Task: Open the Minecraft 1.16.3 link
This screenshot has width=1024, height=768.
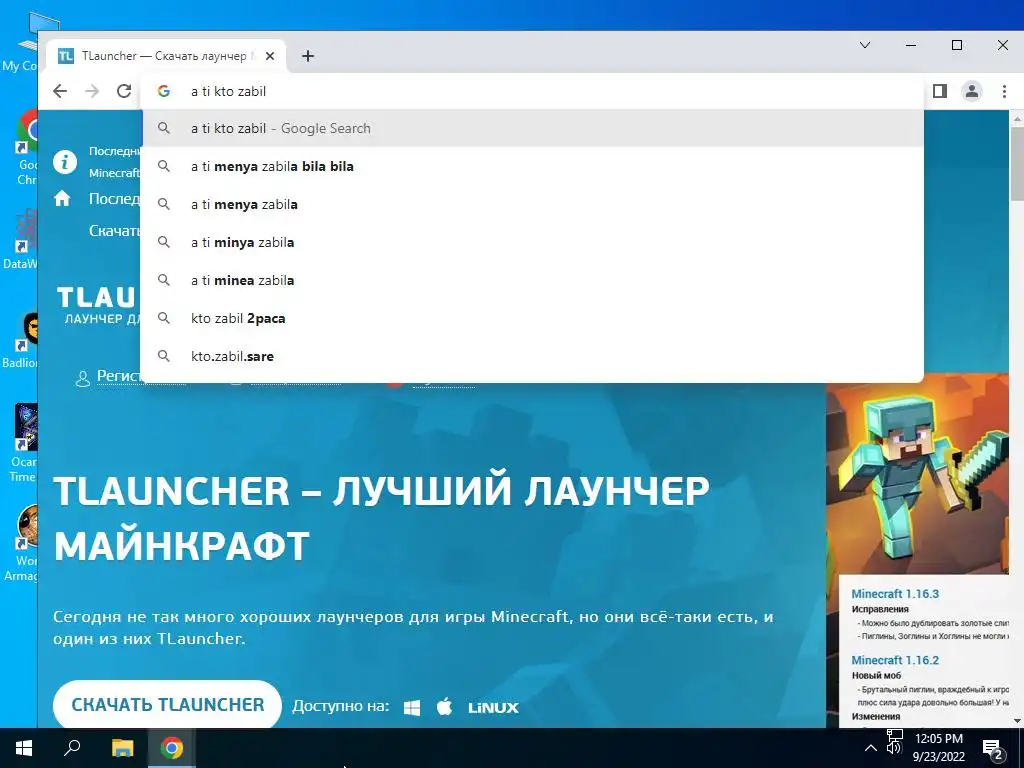Action: [x=895, y=594]
